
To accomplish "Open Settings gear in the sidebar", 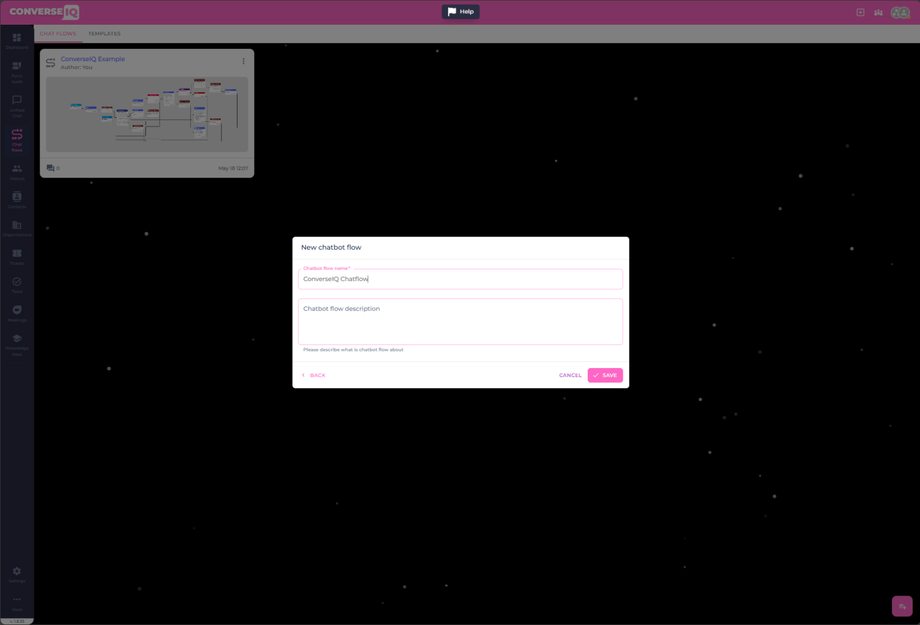I will click(x=16, y=575).
